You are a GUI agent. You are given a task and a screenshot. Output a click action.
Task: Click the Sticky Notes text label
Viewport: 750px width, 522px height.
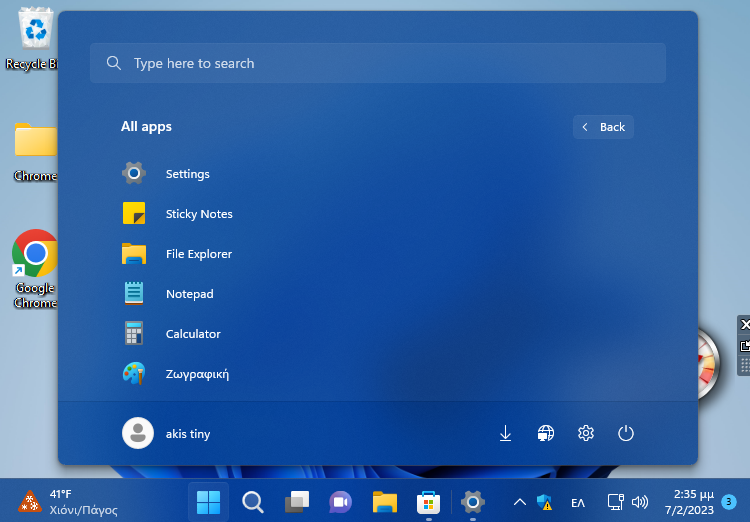199,214
